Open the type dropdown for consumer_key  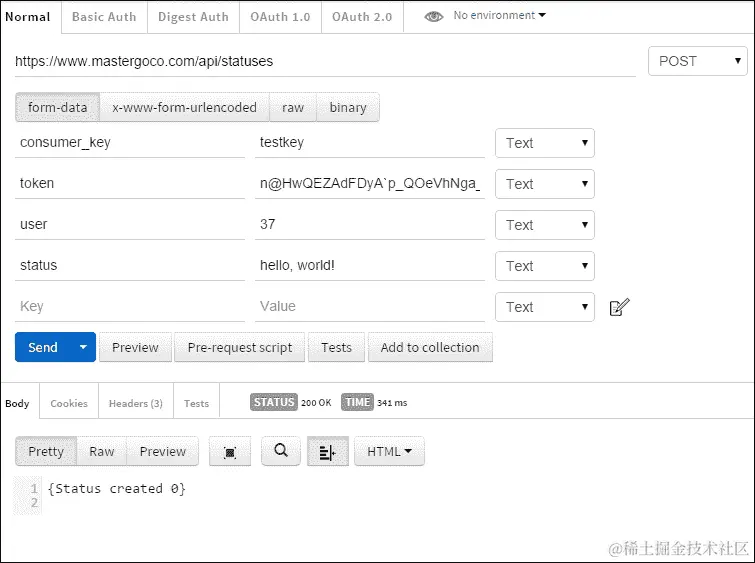click(x=545, y=143)
